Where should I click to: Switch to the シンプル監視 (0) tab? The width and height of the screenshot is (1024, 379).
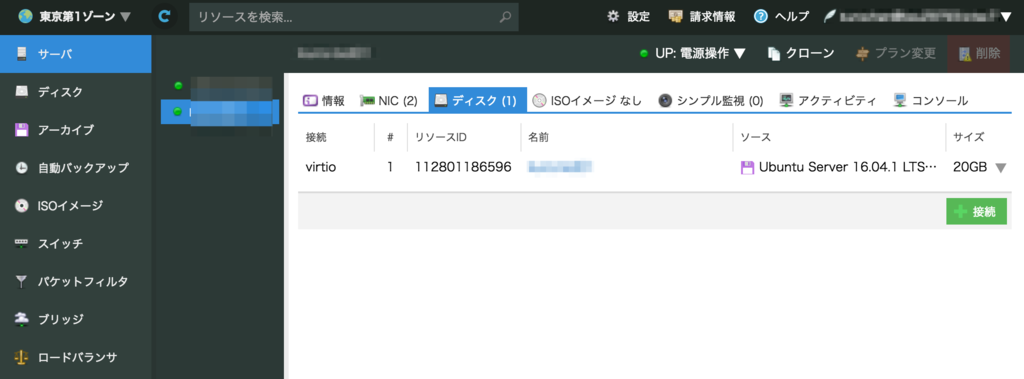point(711,101)
